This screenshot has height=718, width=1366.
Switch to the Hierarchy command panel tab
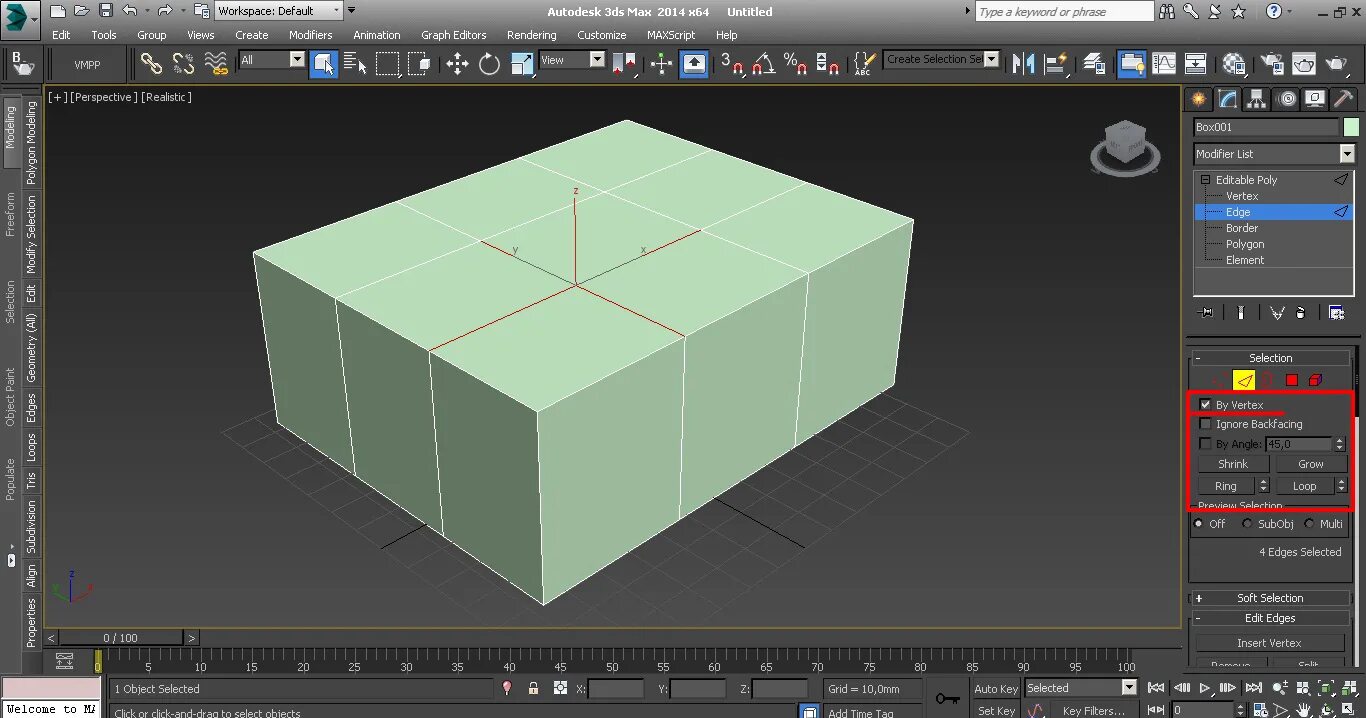click(1256, 98)
